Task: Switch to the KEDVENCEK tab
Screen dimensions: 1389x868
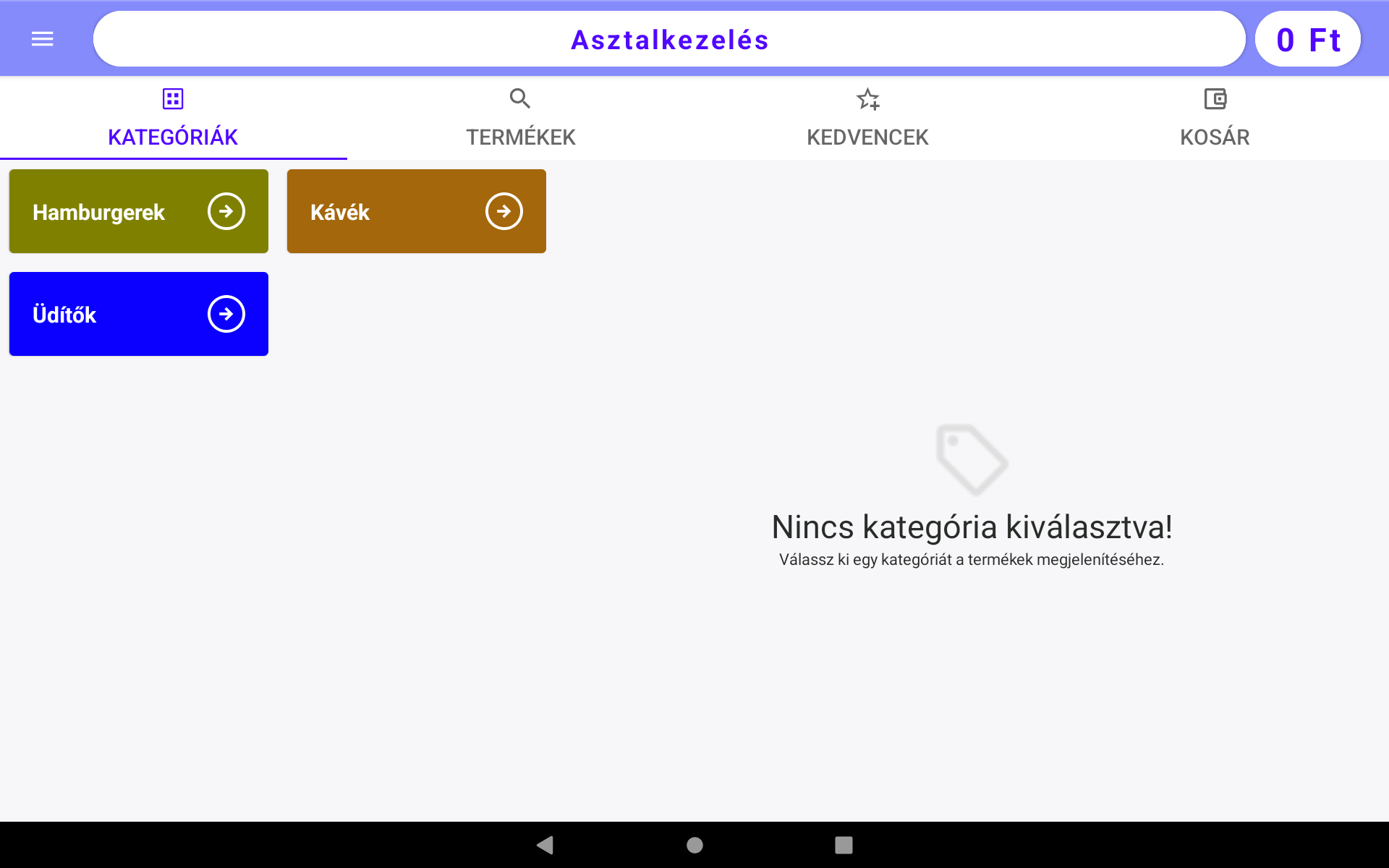Action: coord(867,137)
